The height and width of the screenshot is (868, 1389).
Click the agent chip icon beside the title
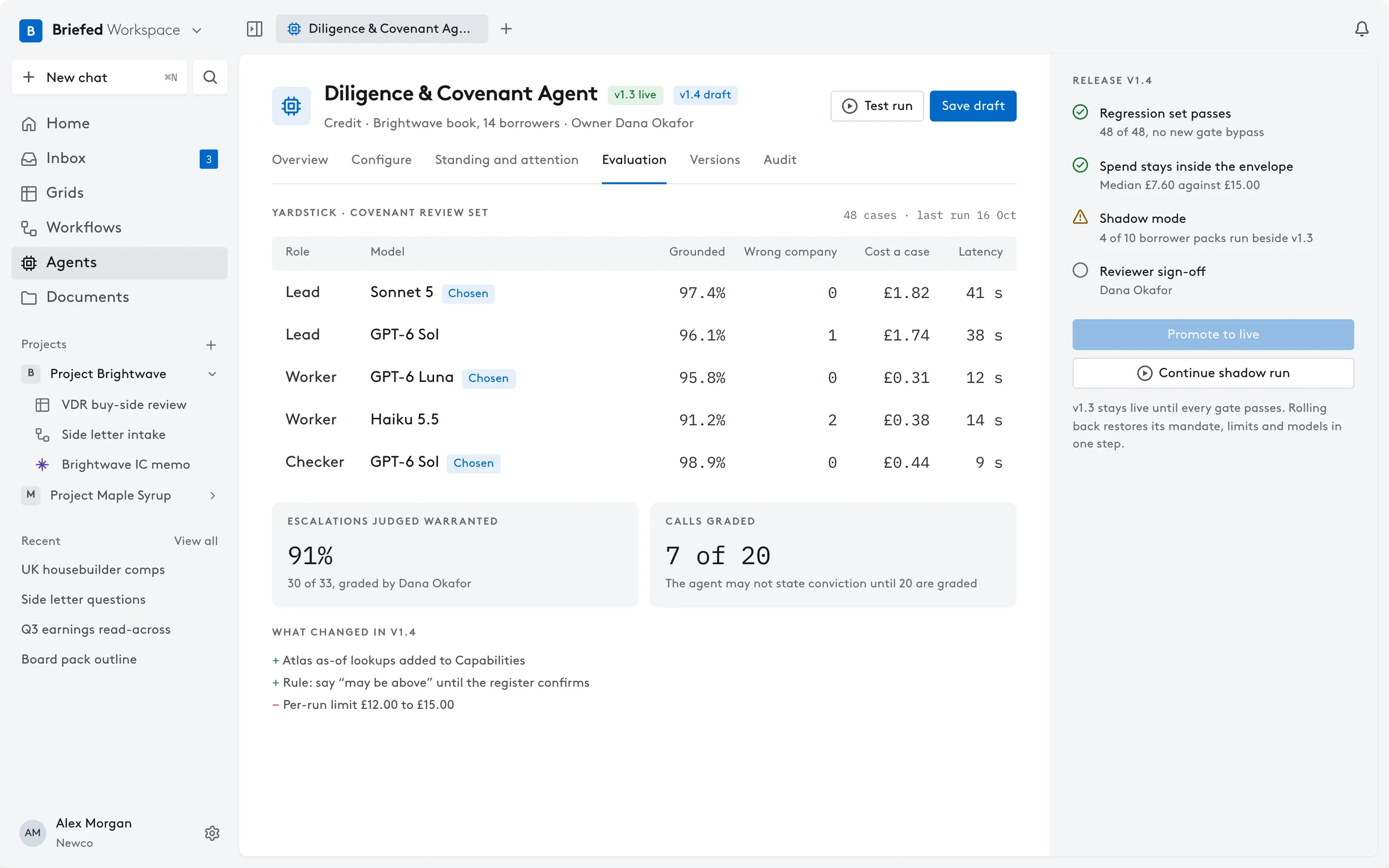coord(291,106)
